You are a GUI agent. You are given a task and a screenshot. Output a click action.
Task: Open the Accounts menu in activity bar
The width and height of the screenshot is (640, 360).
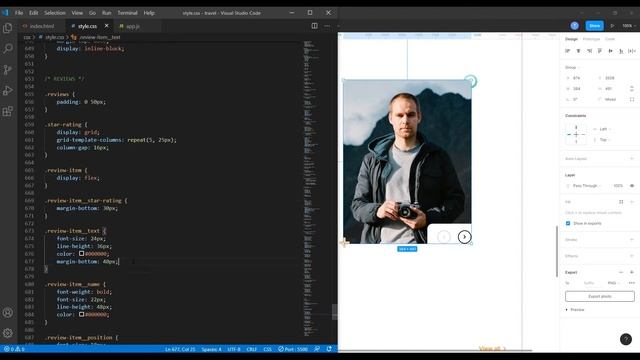(x=7, y=313)
